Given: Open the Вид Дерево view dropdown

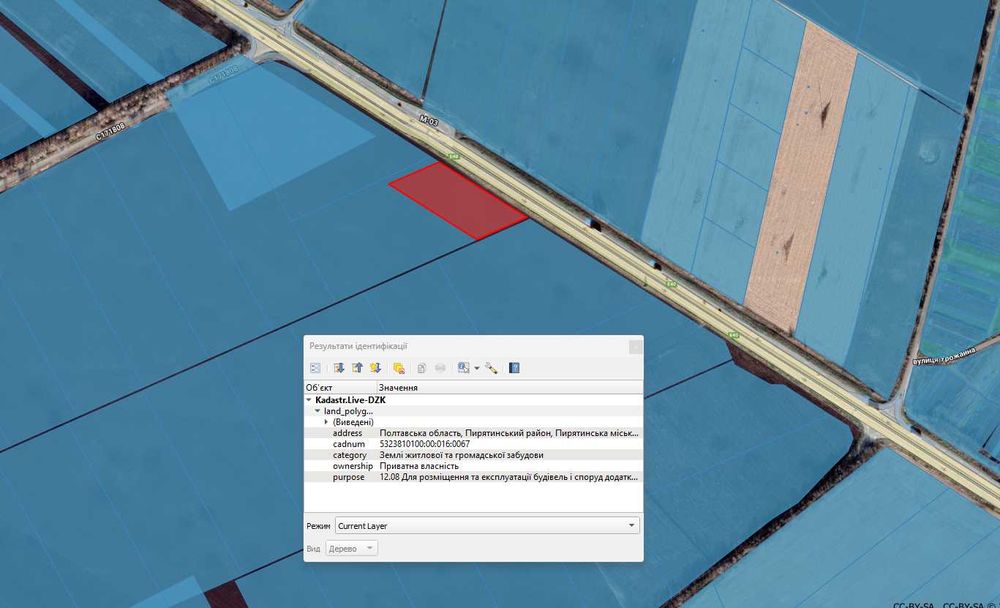Looking at the screenshot, I should coord(352,549).
